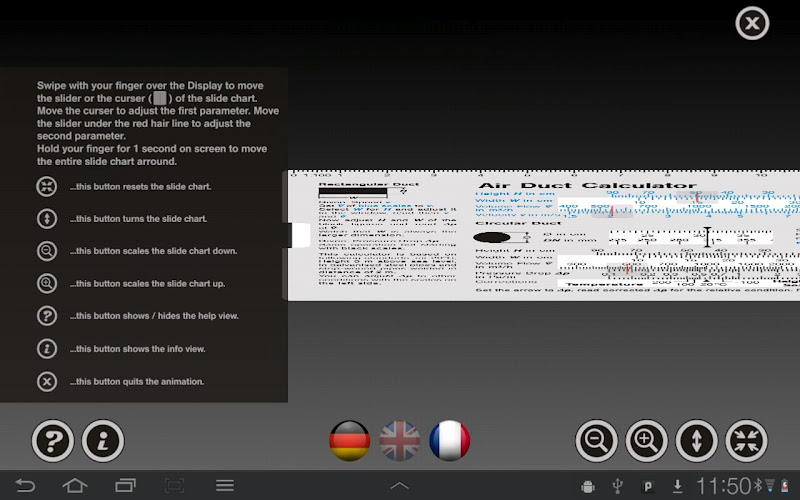Tap the Android home button

(x=75, y=485)
